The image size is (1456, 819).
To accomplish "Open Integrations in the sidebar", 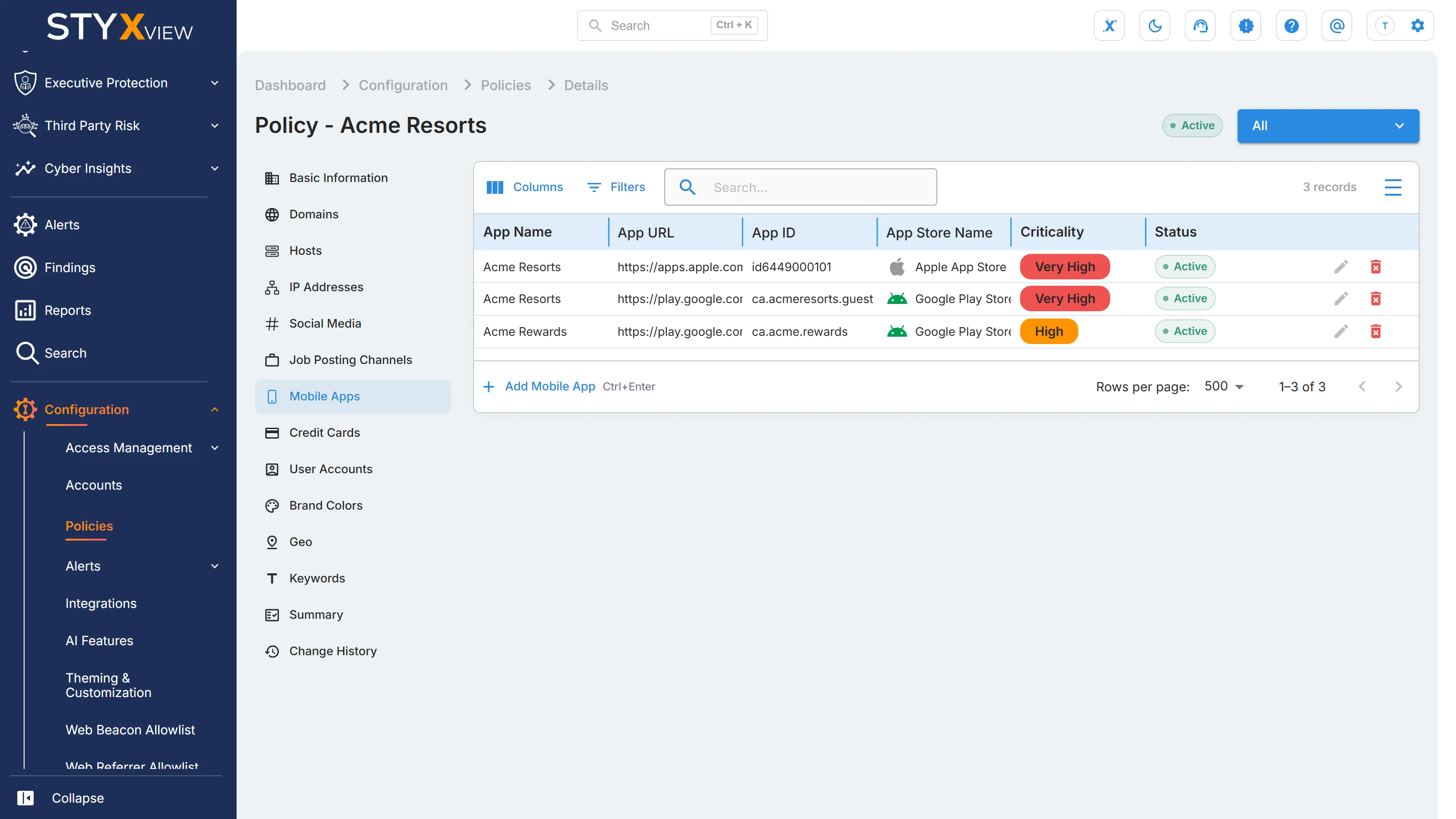I will point(101,603).
